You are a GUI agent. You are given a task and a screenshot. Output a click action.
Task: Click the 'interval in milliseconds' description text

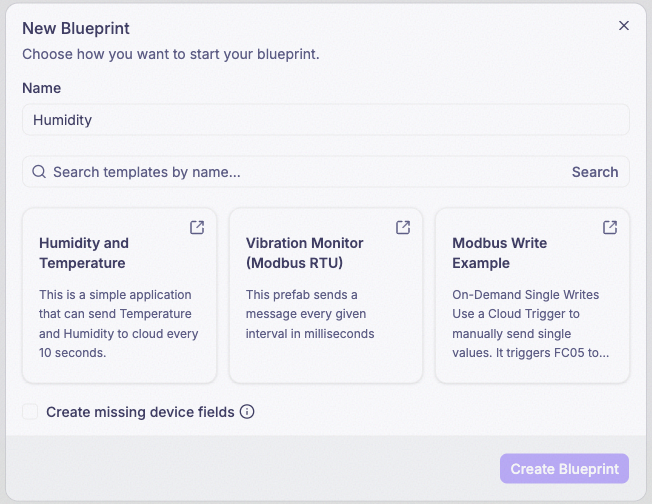(310, 334)
